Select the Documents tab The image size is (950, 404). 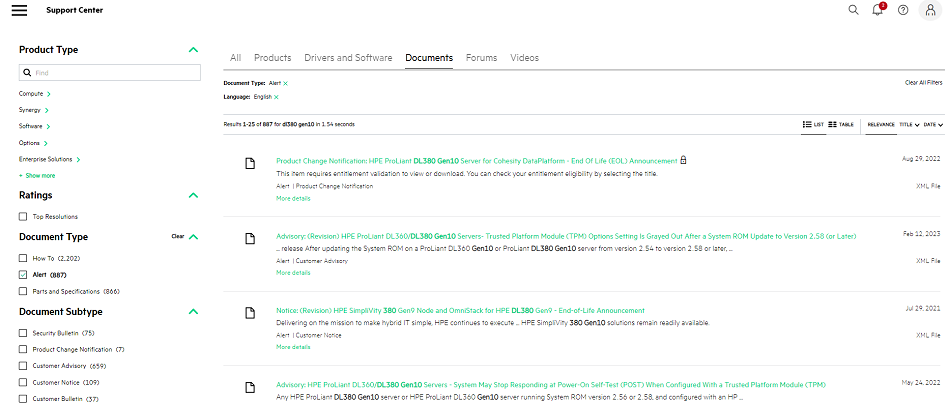(429, 58)
